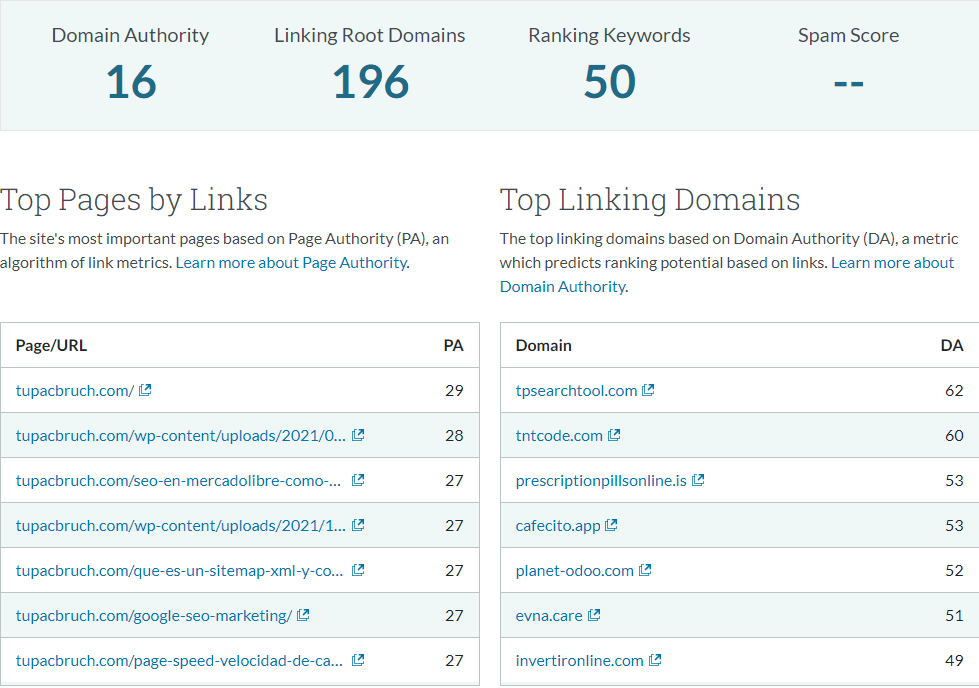Click external link icon beside tntcode.com

point(614,435)
